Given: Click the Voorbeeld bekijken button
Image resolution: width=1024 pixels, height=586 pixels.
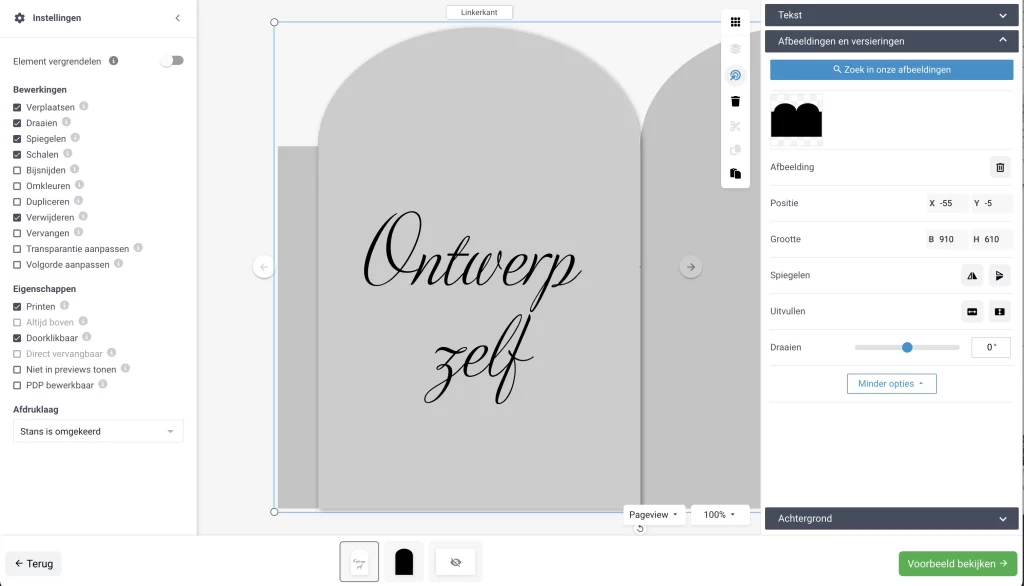Looking at the screenshot, I should (x=957, y=563).
